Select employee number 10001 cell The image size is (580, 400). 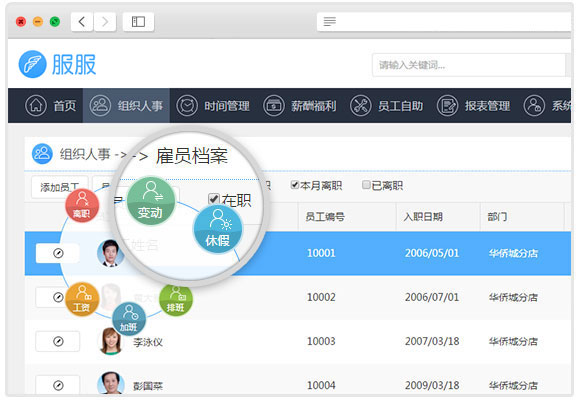click(x=321, y=253)
